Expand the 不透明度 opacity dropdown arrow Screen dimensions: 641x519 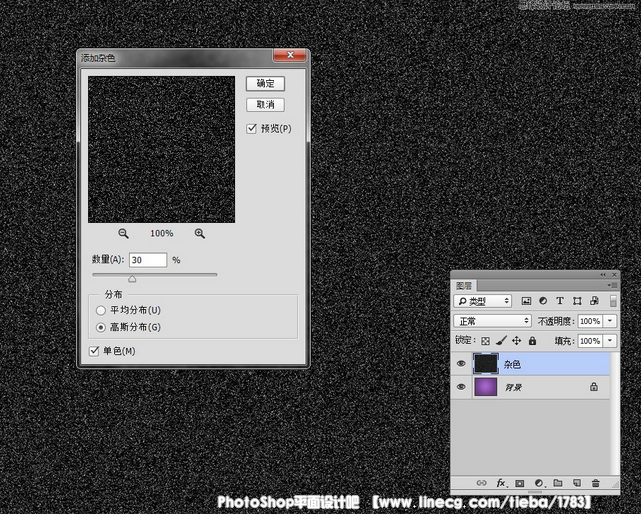coord(610,321)
